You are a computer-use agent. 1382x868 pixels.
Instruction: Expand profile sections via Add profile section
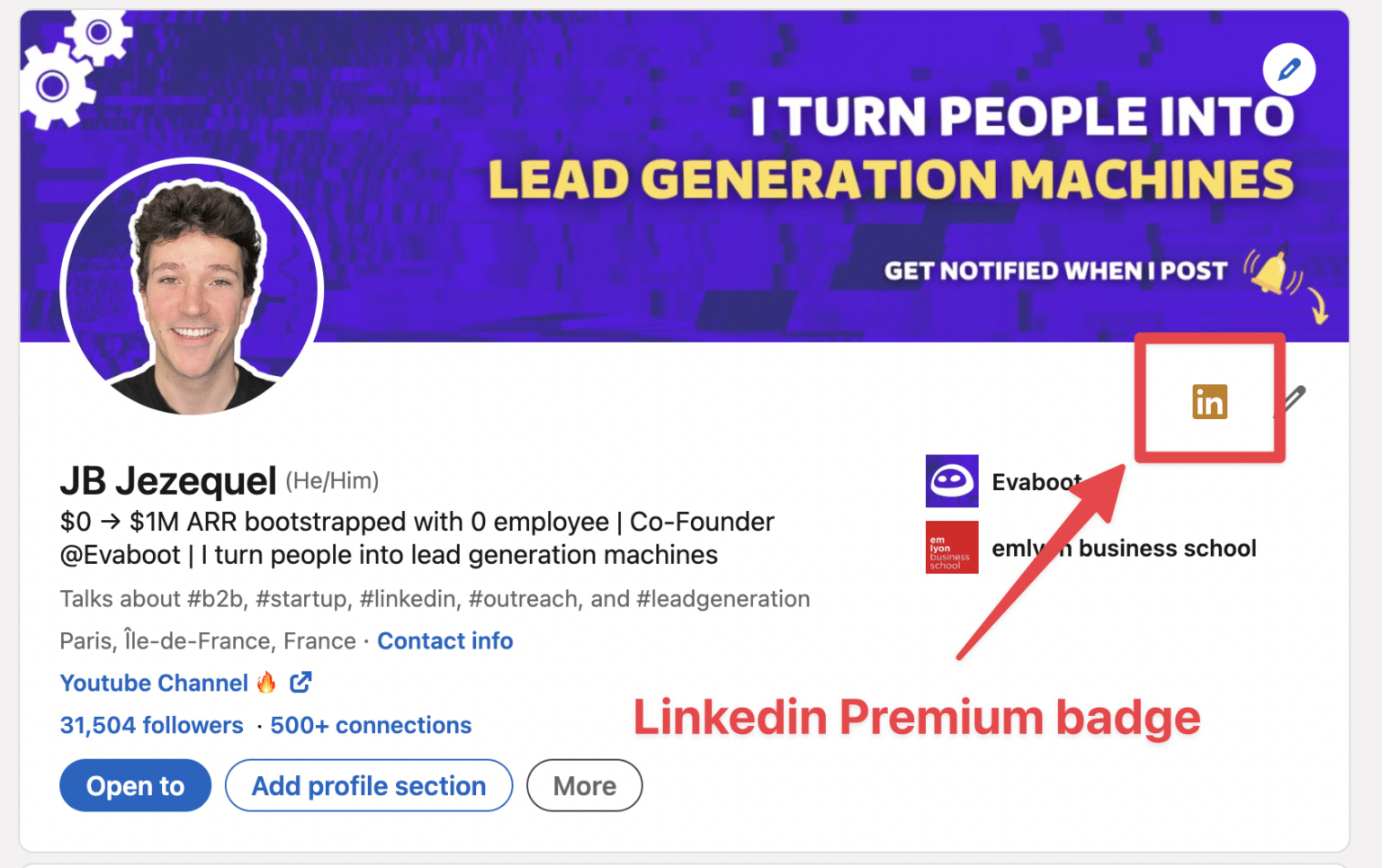click(368, 785)
